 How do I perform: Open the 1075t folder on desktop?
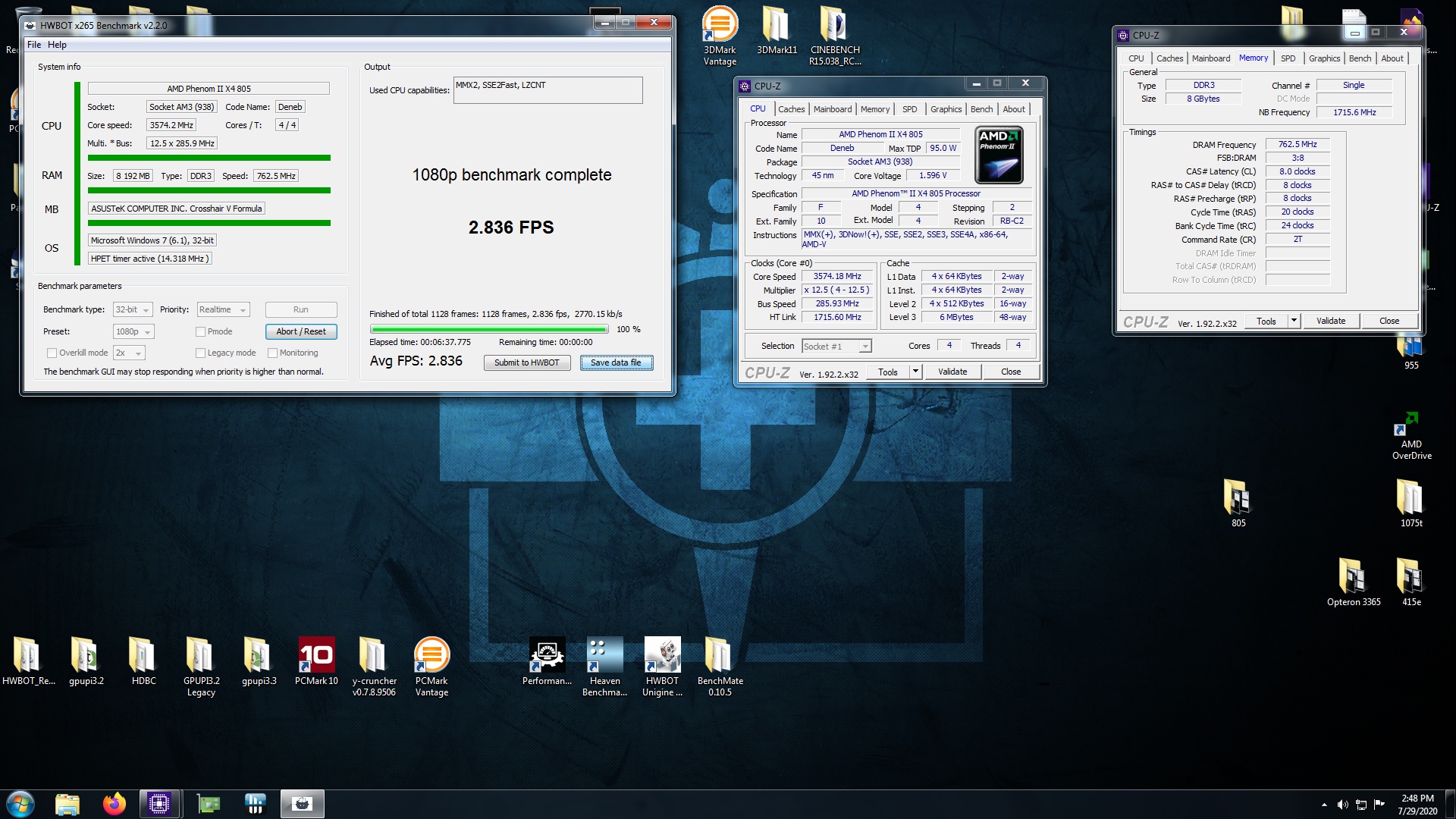tap(1410, 503)
